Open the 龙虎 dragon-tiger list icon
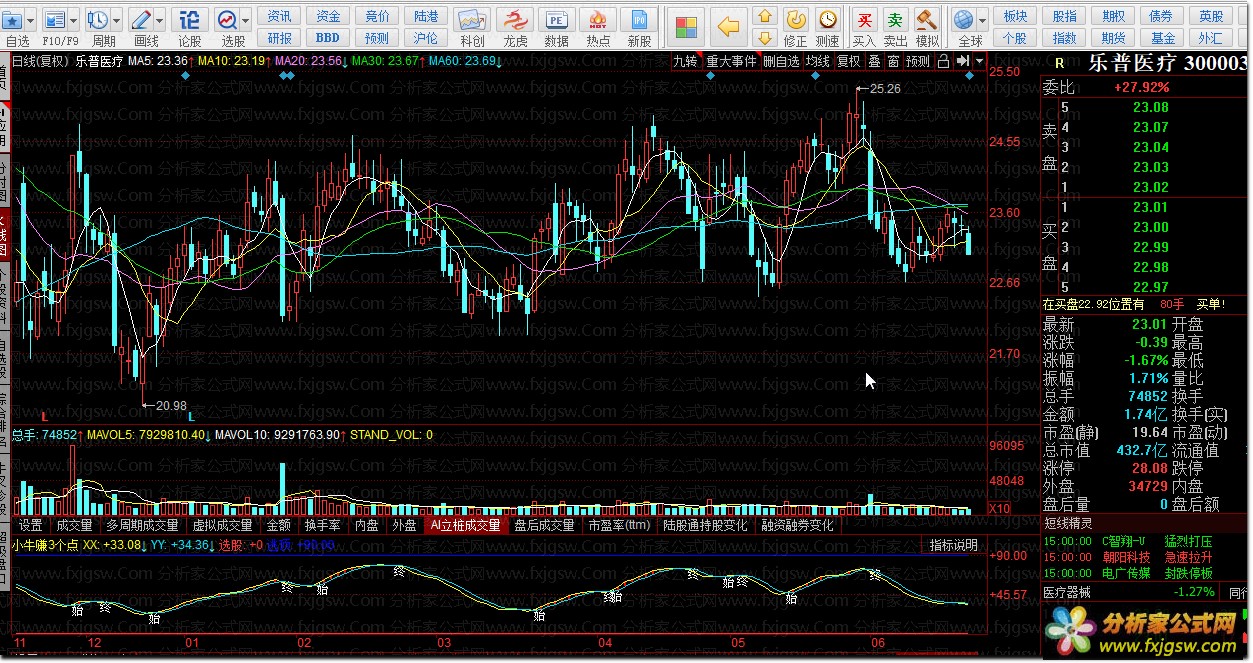 click(x=514, y=20)
